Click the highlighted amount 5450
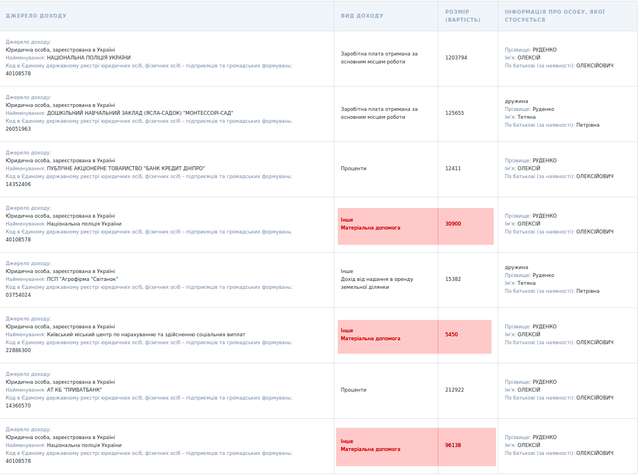 (452, 335)
